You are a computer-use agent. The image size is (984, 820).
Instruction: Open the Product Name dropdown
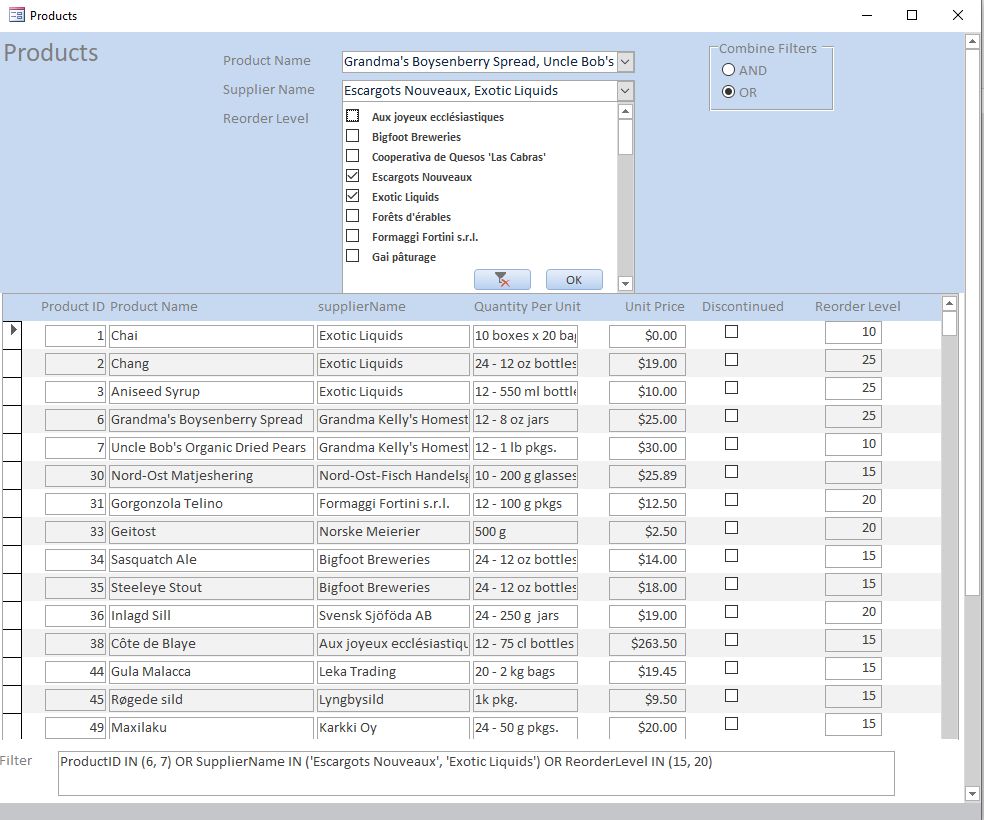pyautogui.click(x=625, y=62)
